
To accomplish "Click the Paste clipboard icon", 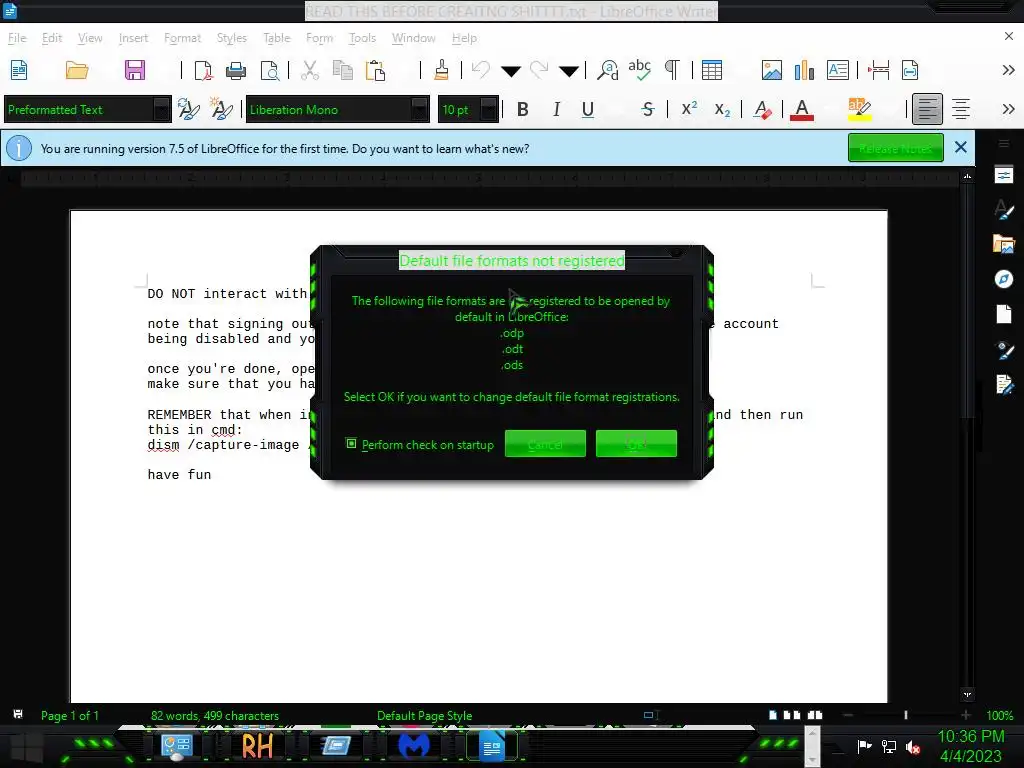I will tap(375, 70).
